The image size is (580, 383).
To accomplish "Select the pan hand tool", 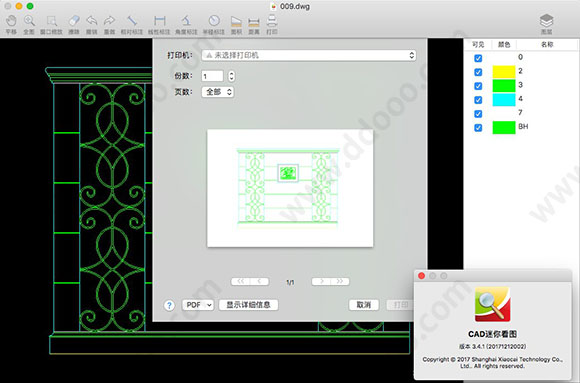I will point(11,24).
